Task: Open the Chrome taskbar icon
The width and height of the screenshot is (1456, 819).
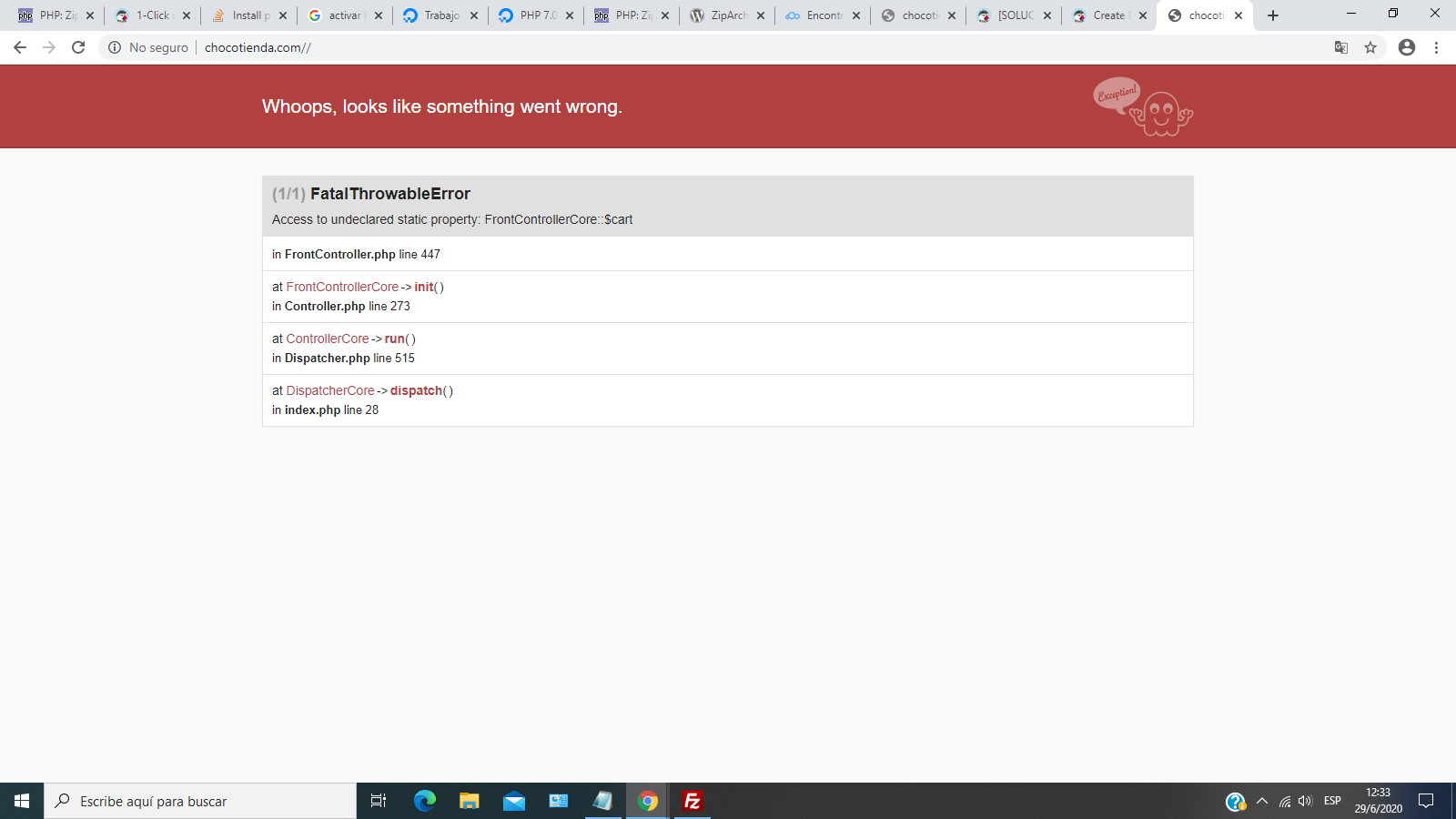Action: click(648, 801)
